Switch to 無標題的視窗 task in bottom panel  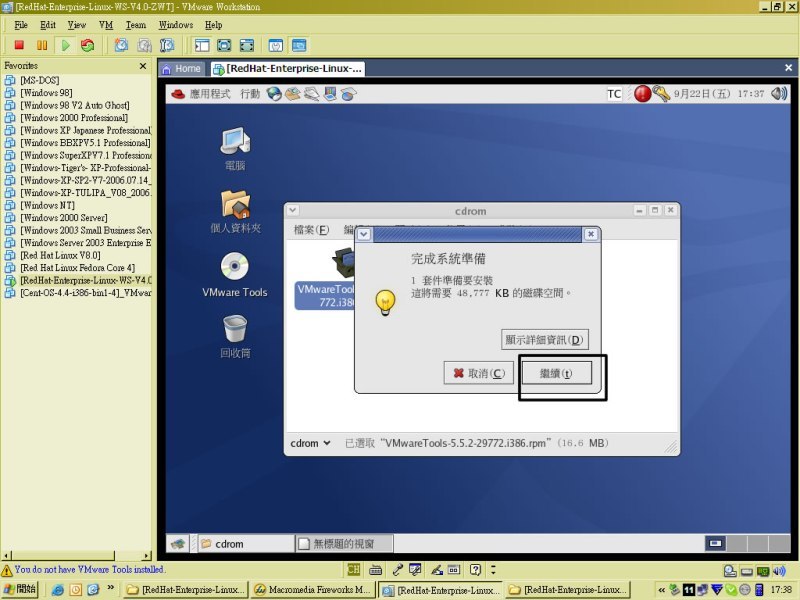(344, 544)
